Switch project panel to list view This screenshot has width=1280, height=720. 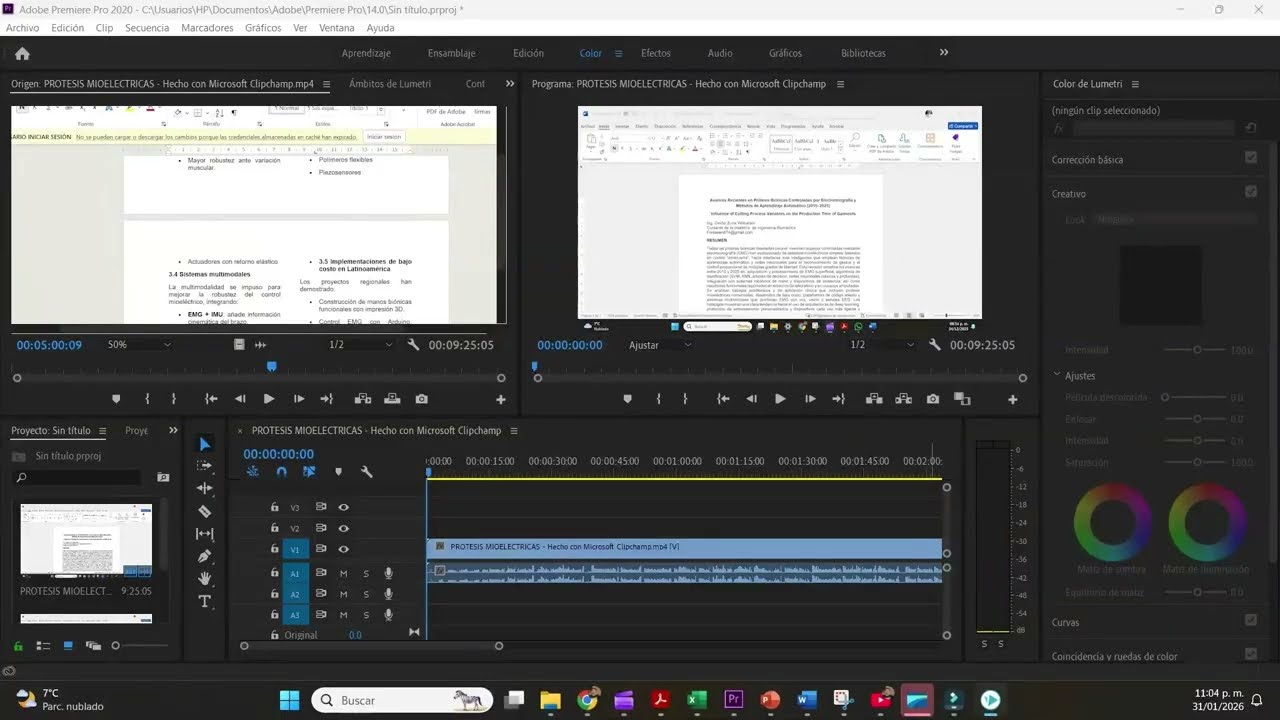coord(43,646)
